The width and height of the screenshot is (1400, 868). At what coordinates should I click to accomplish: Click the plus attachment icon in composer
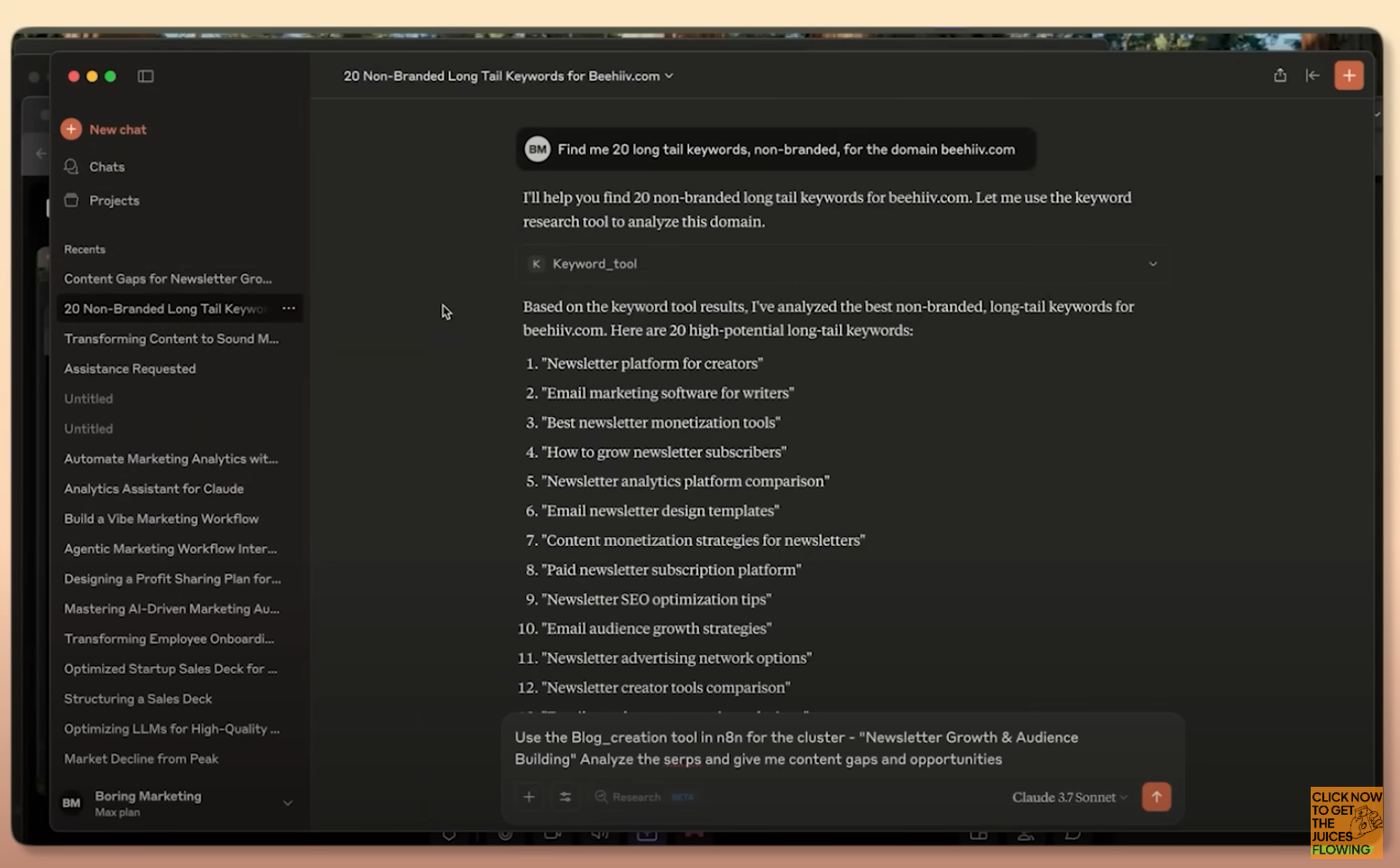tap(530, 797)
